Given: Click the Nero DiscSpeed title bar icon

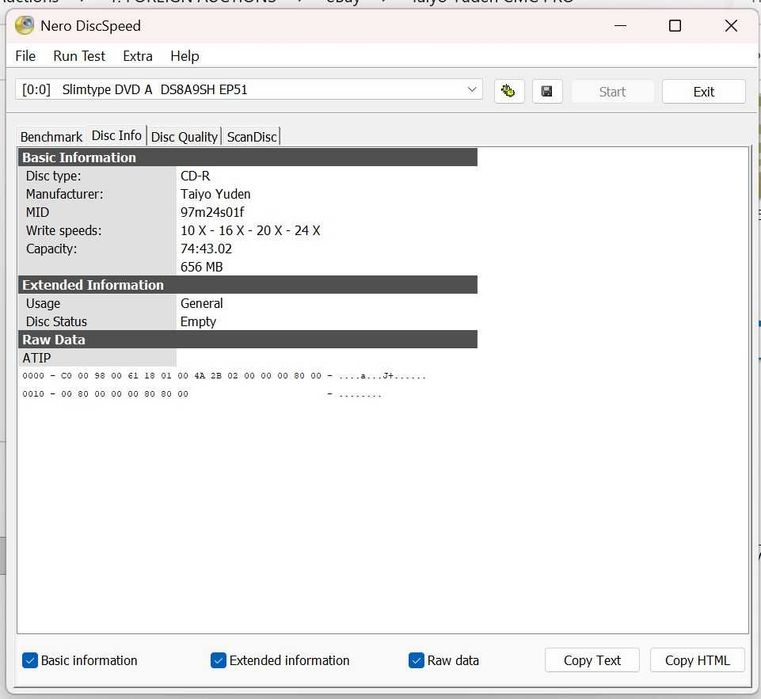Looking at the screenshot, I should (x=24, y=26).
